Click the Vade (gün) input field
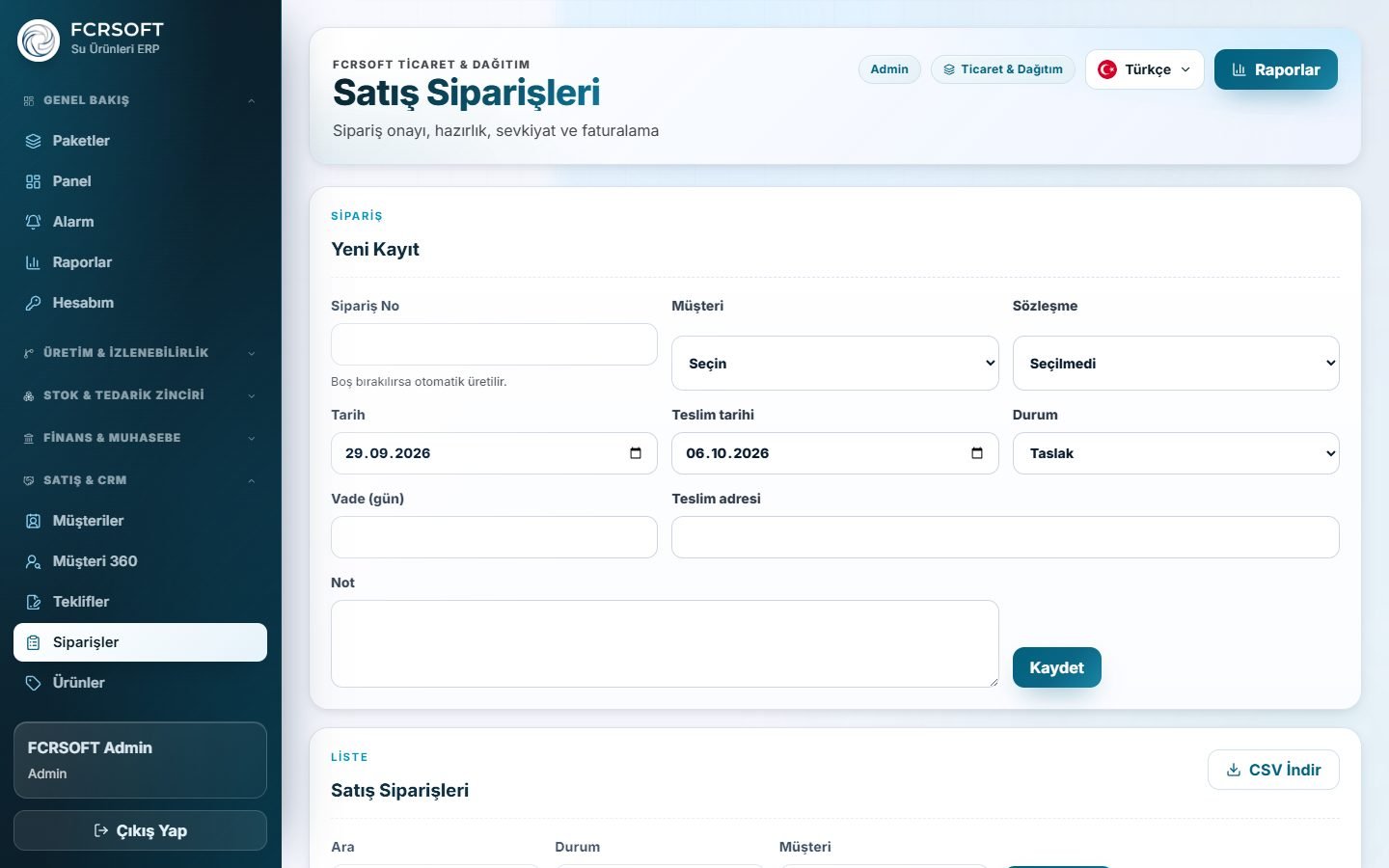The width and height of the screenshot is (1389, 868). tap(494, 537)
